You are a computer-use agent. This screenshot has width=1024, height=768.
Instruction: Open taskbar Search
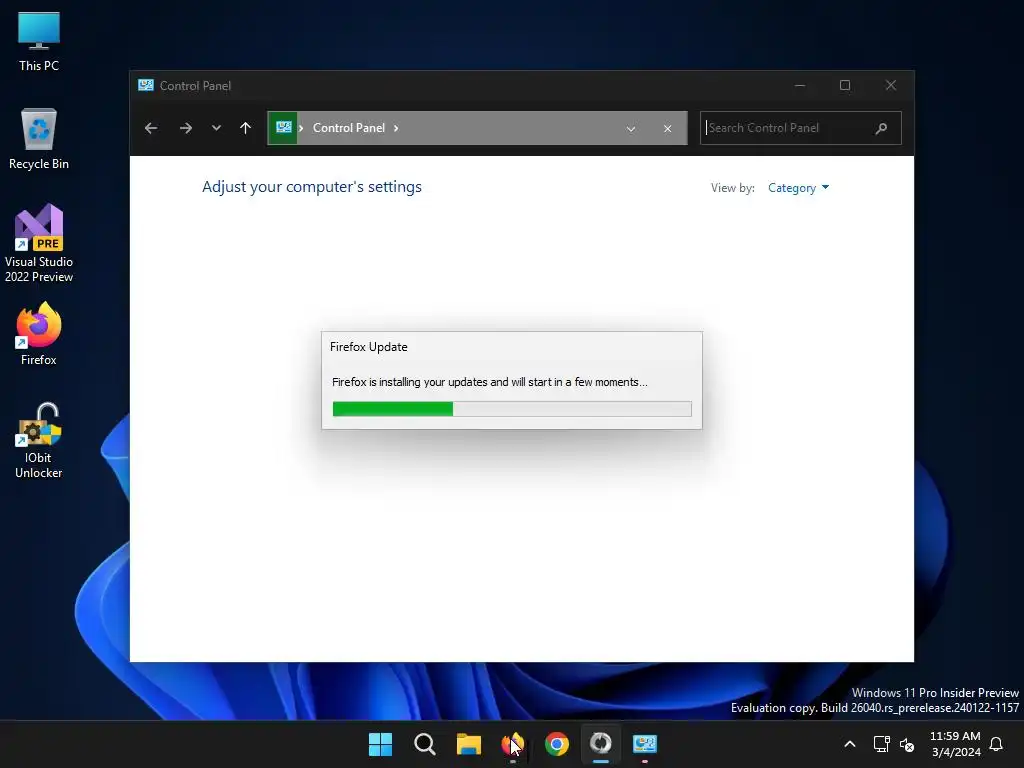pyautogui.click(x=424, y=744)
